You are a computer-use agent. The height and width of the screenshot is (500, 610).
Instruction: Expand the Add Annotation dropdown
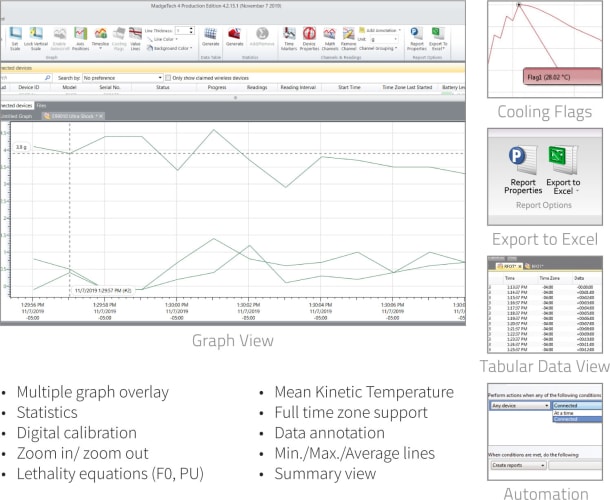380,30
